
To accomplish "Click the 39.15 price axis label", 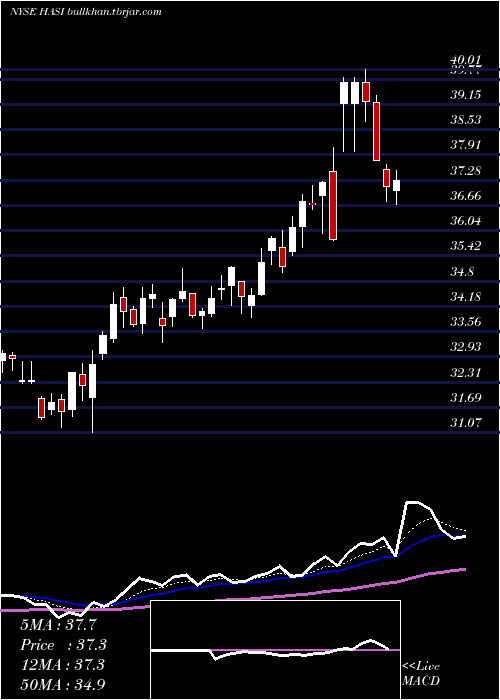I will [465, 95].
